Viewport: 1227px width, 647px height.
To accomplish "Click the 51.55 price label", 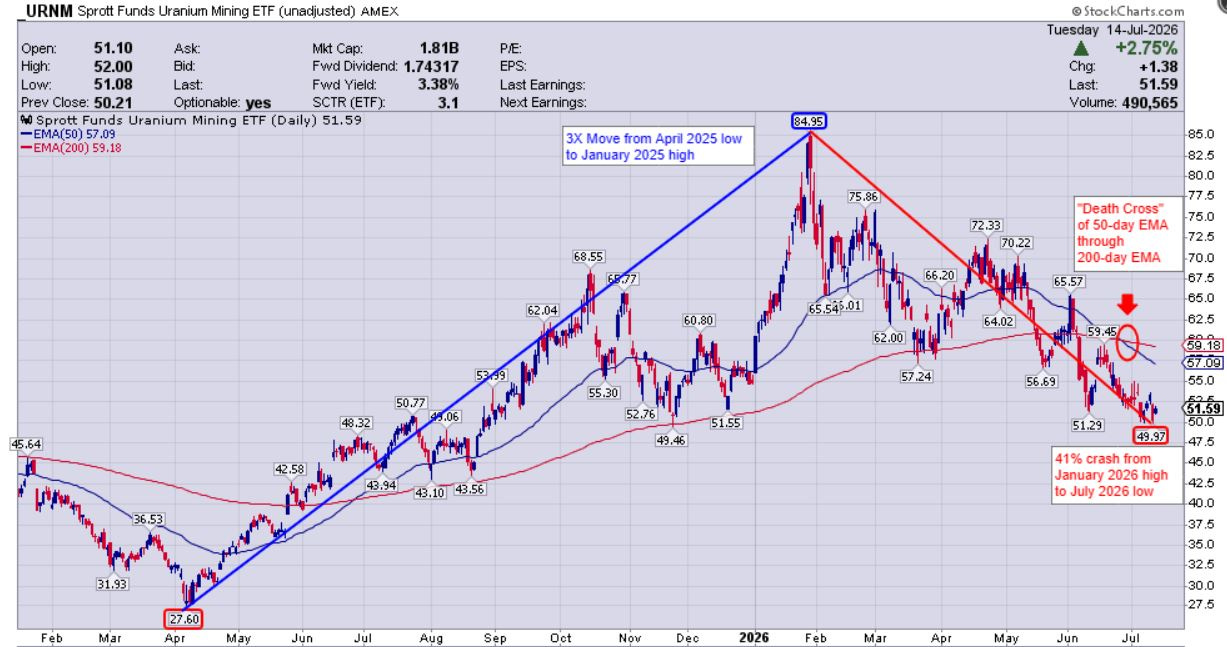I will [x=729, y=423].
